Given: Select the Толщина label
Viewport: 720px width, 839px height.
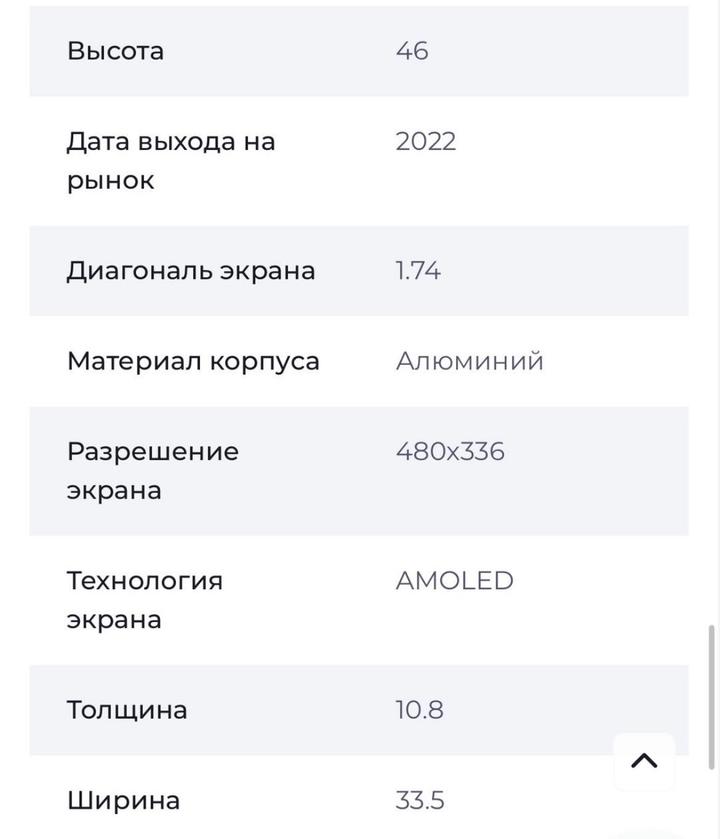Looking at the screenshot, I should (127, 710).
